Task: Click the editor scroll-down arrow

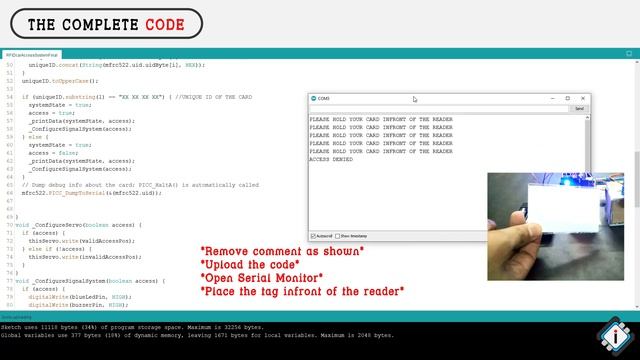Action: point(637,307)
